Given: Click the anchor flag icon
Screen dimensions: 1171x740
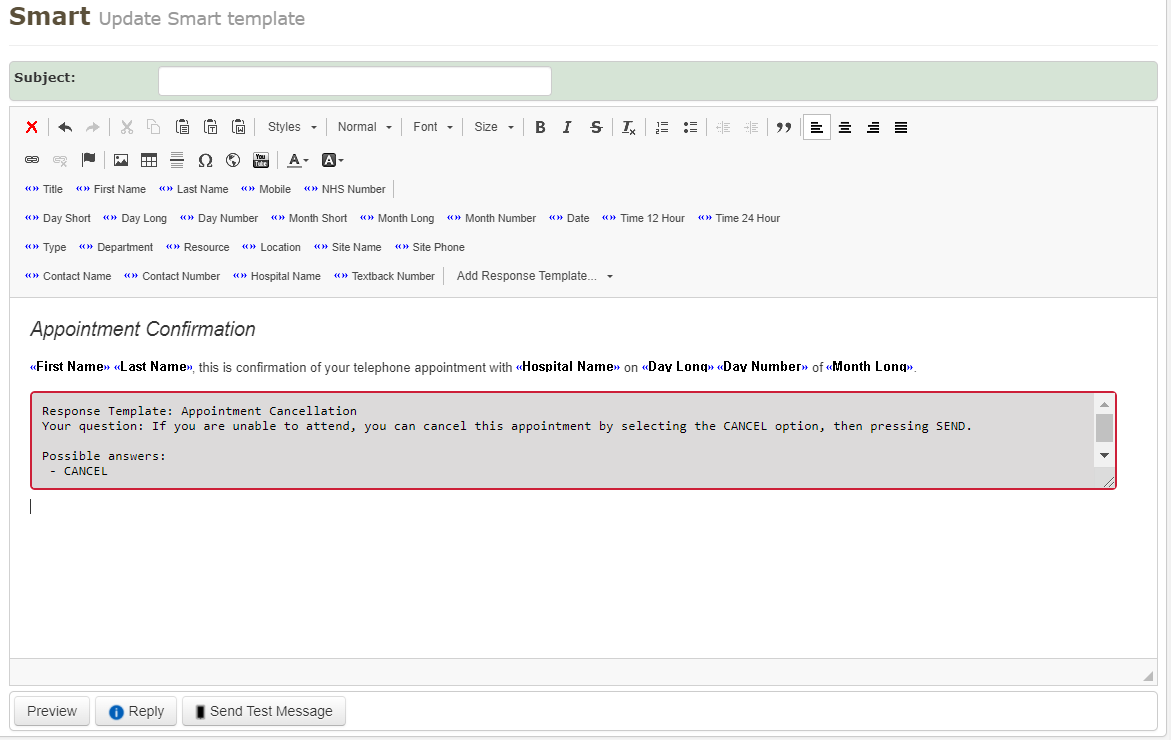Looking at the screenshot, I should pos(88,160).
